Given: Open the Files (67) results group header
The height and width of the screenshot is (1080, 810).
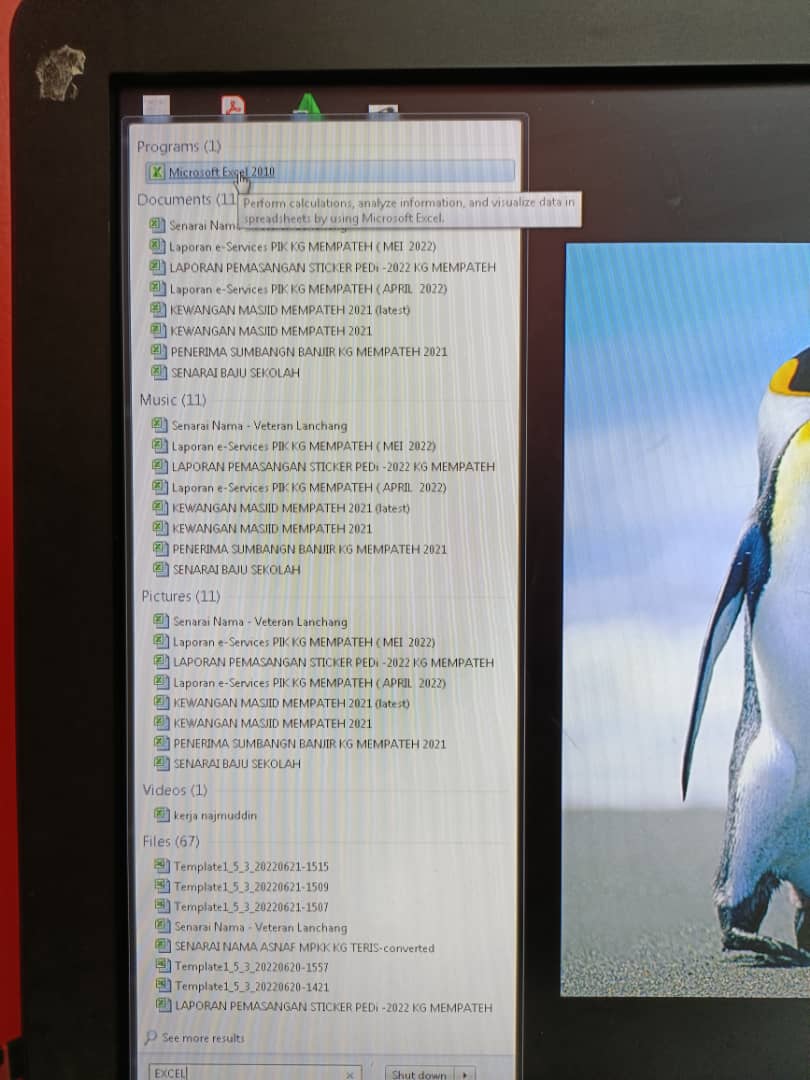Looking at the screenshot, I should [171, 841].
